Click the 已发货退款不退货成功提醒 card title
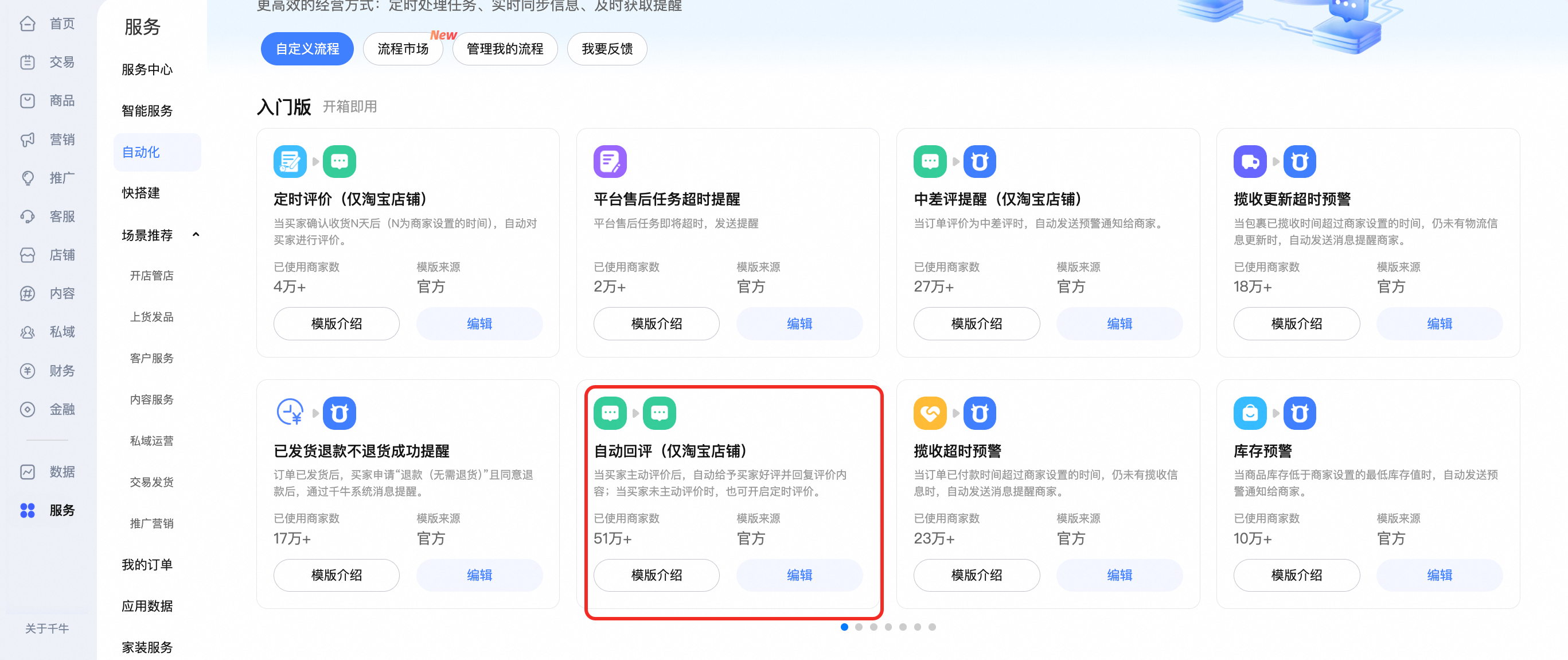The image size is (1568, 660). pyautogui.click(x=361, y=451)
